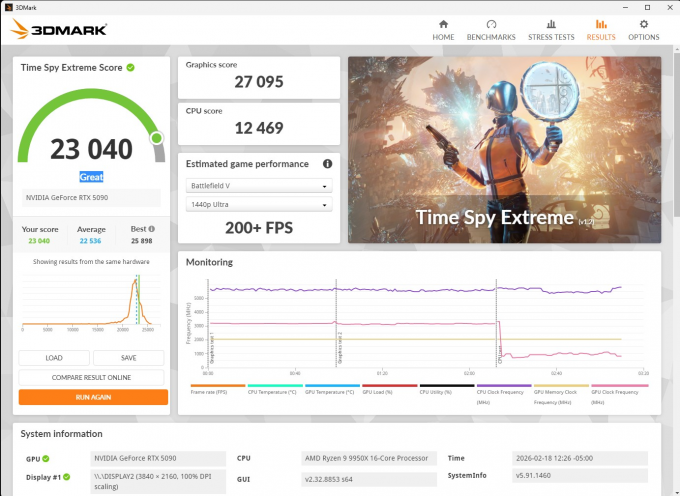Toggle GPU Temperature legend line
The height and width of the screenshot is (496, 680).
(332, 389)
